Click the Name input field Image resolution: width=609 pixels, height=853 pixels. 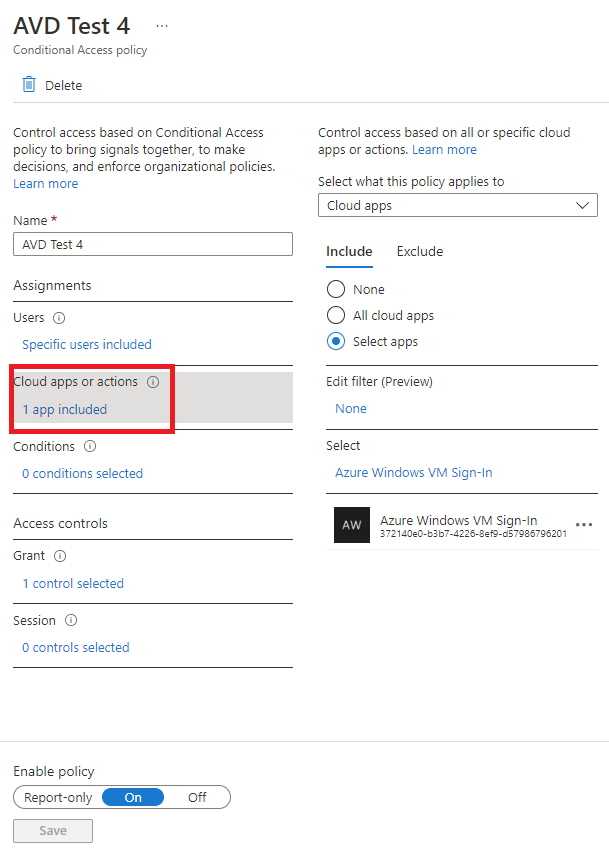click(x=153, y=244)
